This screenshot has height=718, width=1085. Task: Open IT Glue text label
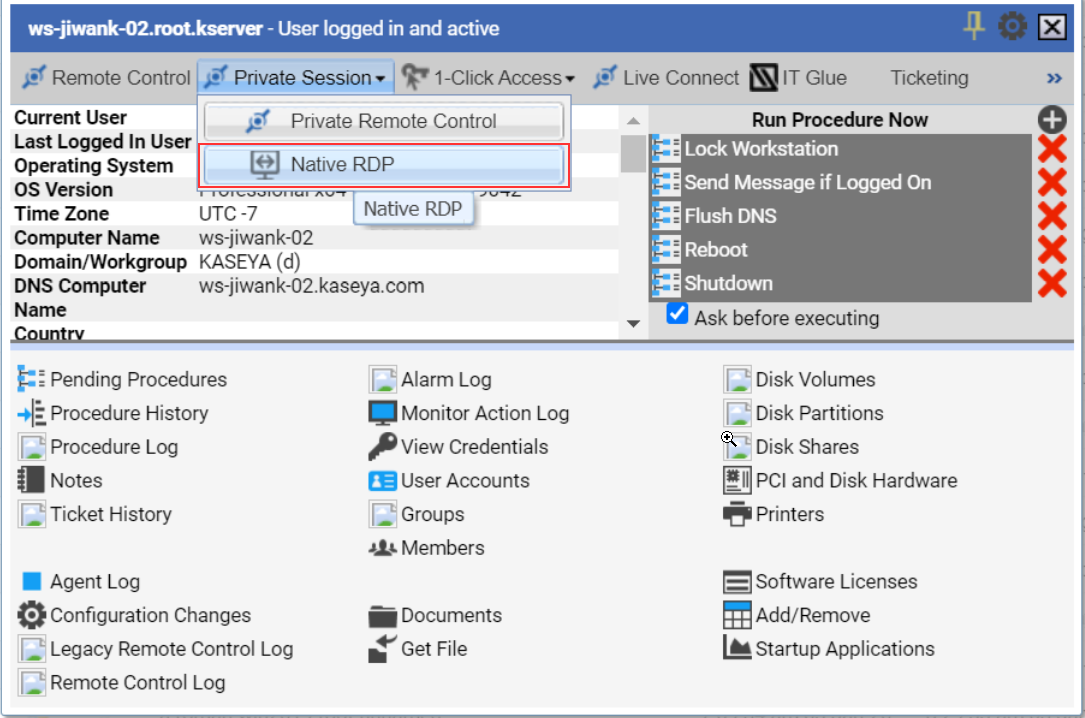pos(814,77)
